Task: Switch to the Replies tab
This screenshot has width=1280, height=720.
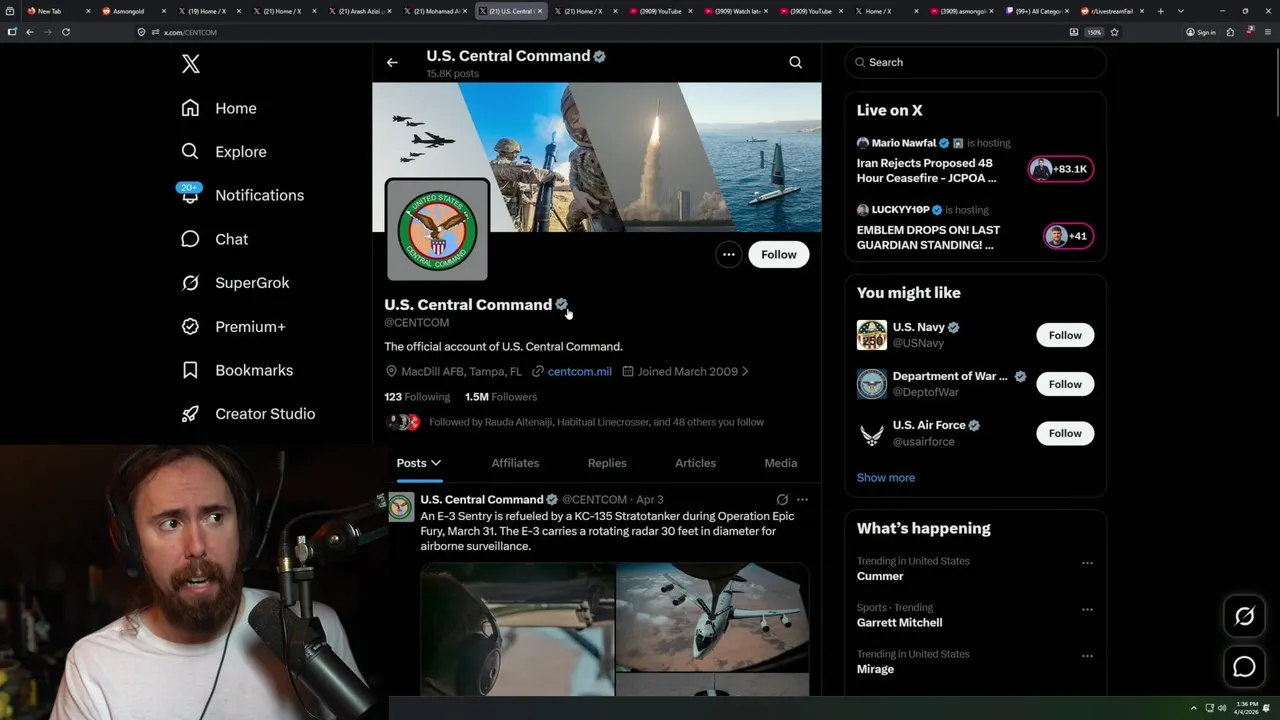Action: click(x=607, y=463)
